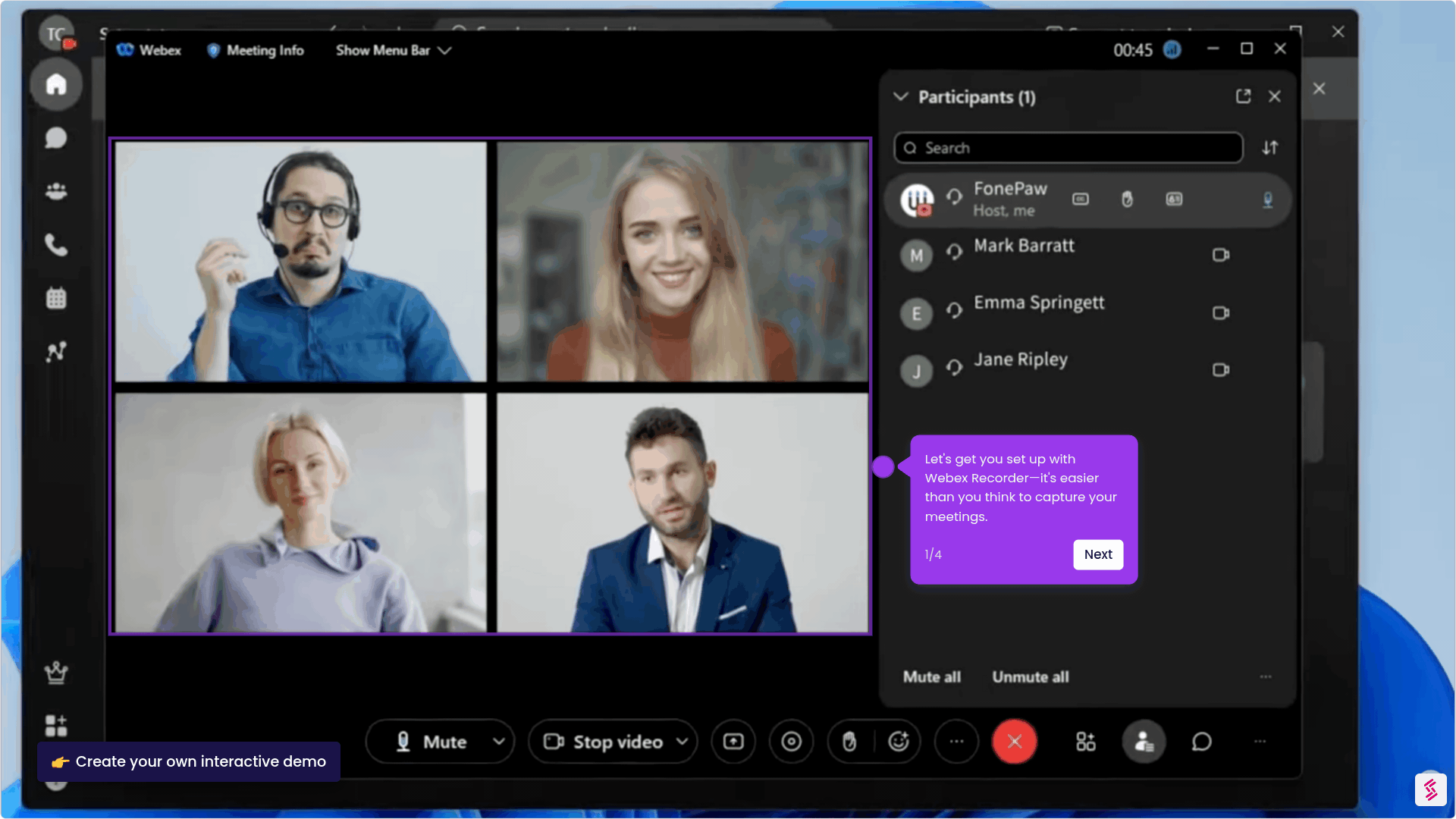Click the Storylane logo badge
The width and height of the screenshot is (1456, 819).
click(1430, 790)
